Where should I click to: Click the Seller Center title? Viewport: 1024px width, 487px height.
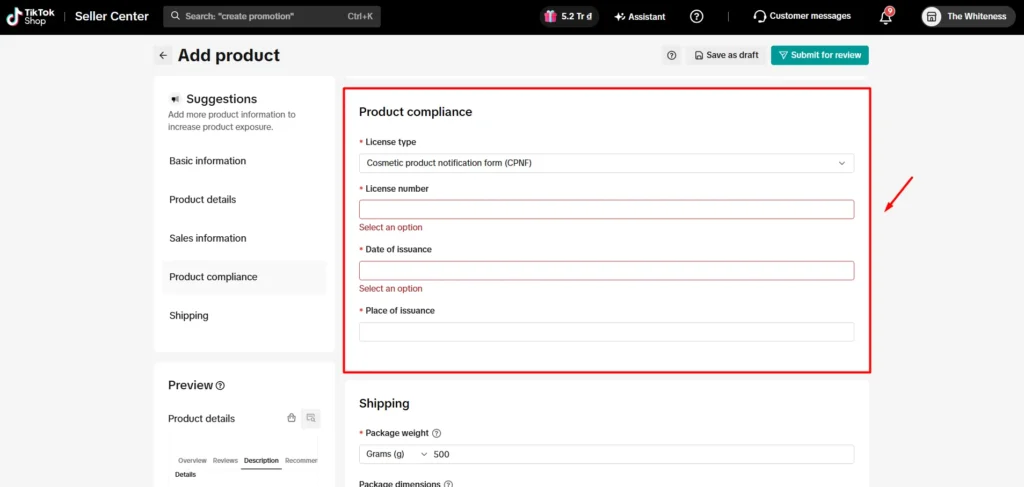[x=112, y=16]
